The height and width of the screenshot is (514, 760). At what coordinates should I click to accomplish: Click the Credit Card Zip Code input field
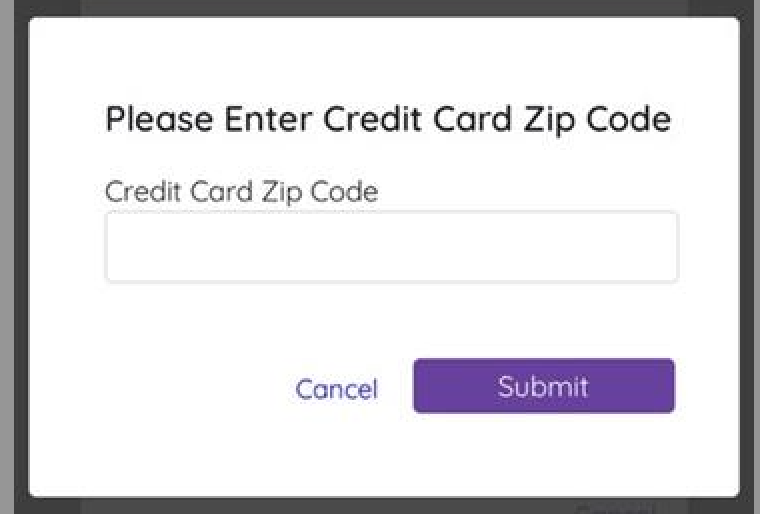pos(391,247)
